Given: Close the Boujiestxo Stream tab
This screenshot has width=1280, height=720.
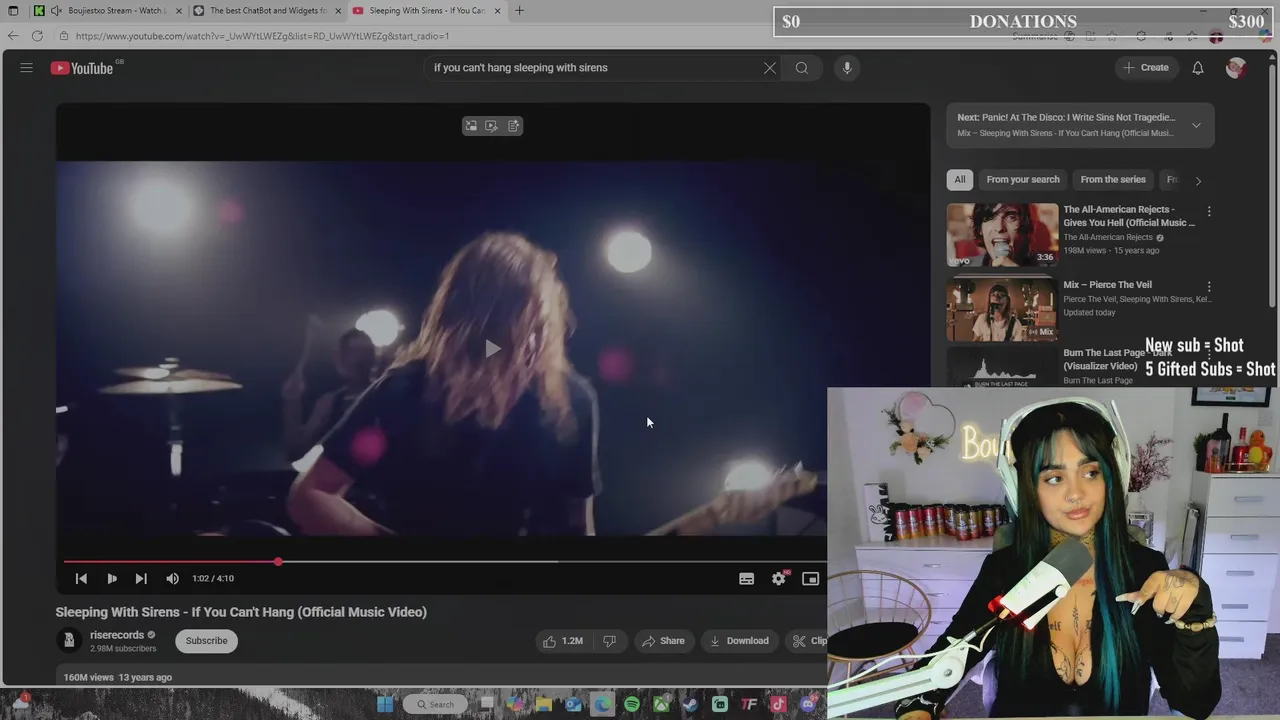Looking at the screenshot, I should click(179, 11).
